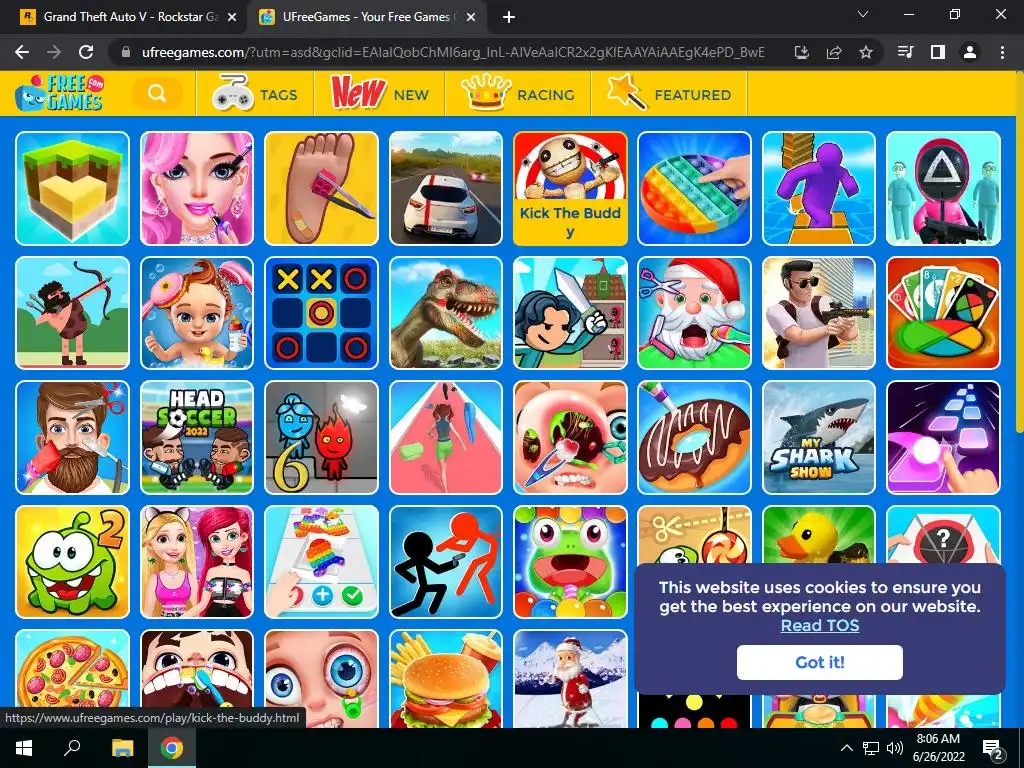Close the Grand Theft Auto V tab
Viewport: 1024px width, 768px height.
232,18
